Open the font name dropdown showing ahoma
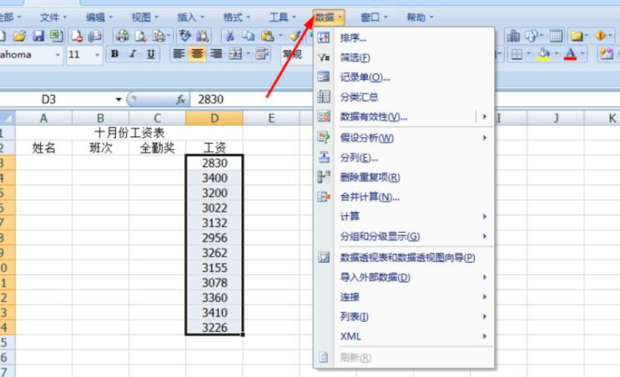 point(58,55)
